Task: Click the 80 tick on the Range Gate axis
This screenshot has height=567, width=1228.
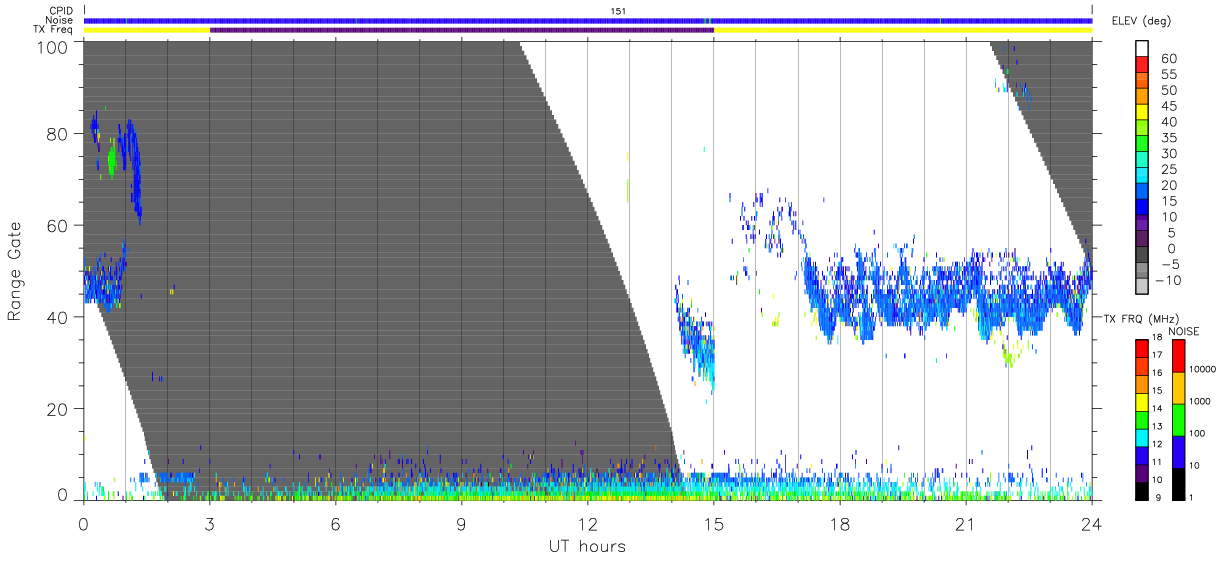Action: (x=59, y=134)
